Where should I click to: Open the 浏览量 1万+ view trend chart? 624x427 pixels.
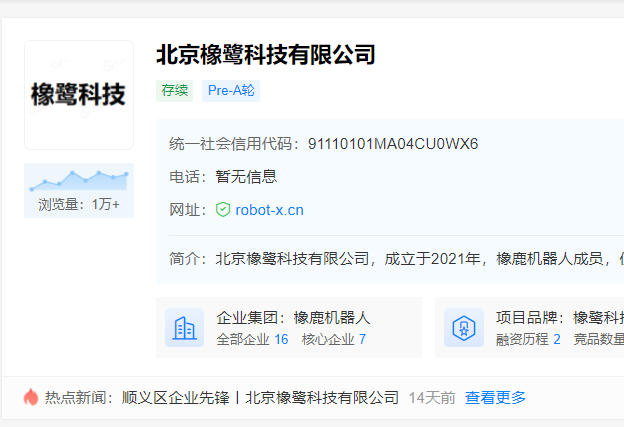[79, 190]
